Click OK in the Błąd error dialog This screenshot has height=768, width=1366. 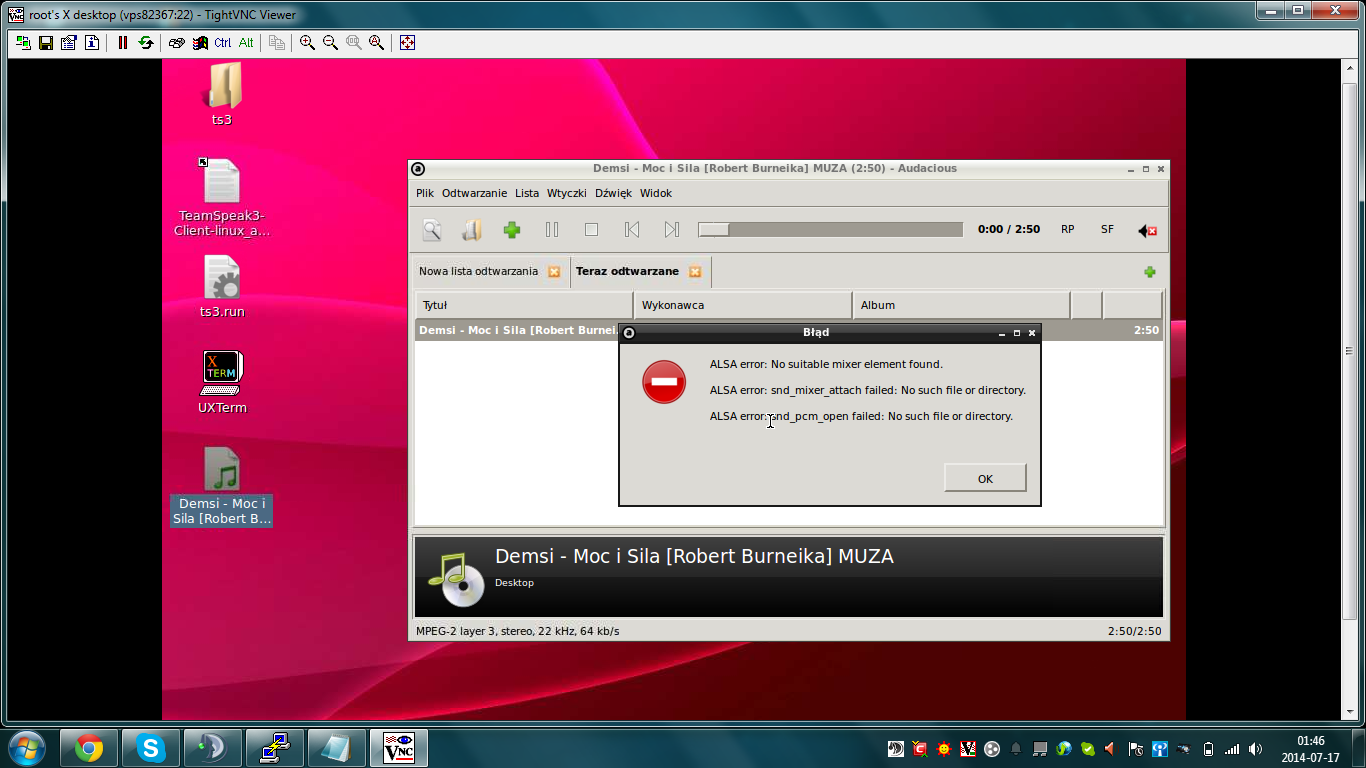coord(985,478)
